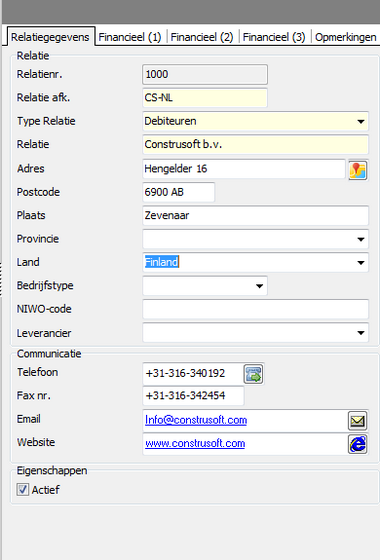
Task: Click the empty NIWO-code field
Action: click(255, 309)
